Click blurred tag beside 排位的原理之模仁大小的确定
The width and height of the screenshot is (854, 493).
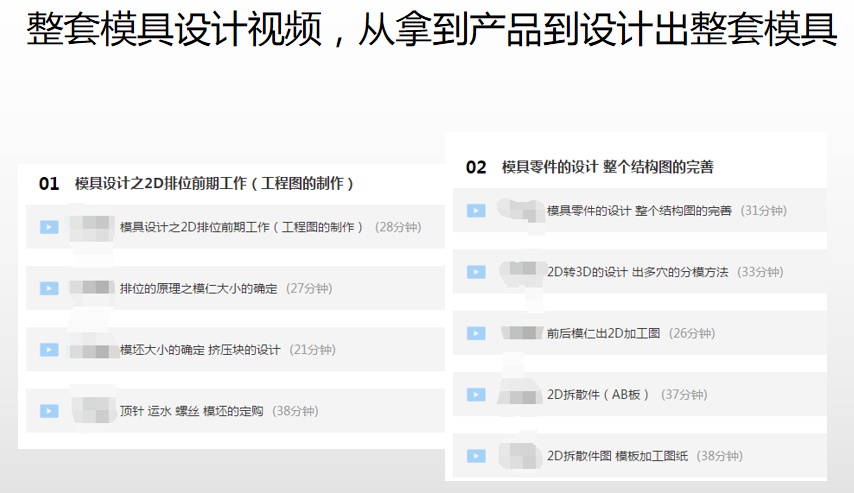click(x=92, y=288)
